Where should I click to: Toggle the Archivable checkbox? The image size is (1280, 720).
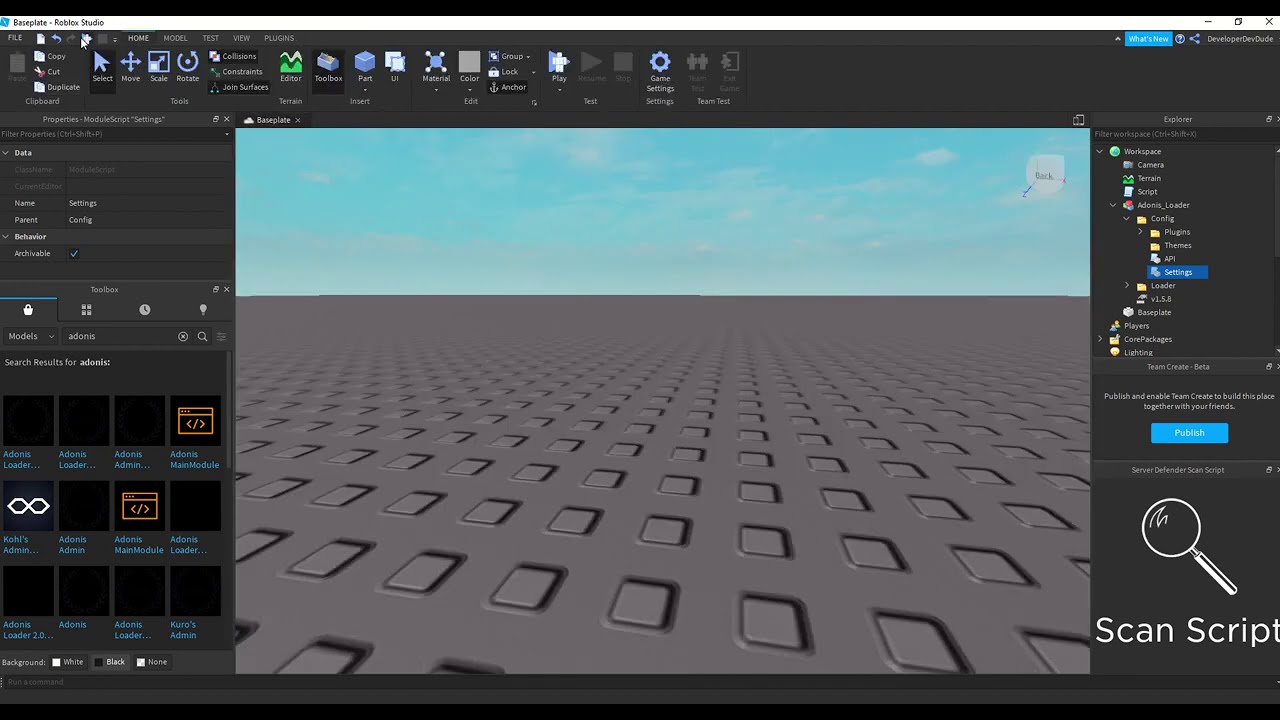pyautogui.click(x=73, y=253)
